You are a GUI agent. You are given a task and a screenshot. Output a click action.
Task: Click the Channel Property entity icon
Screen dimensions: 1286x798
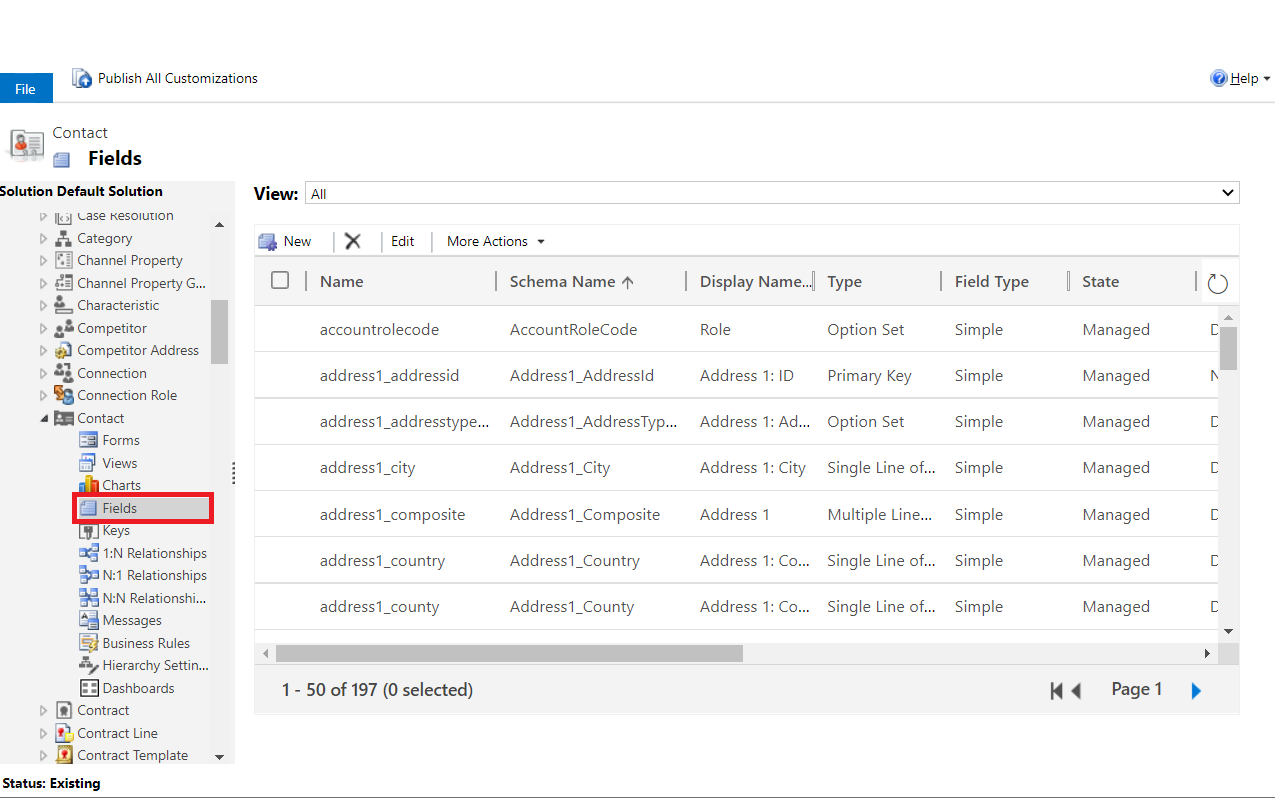[63, 260]
